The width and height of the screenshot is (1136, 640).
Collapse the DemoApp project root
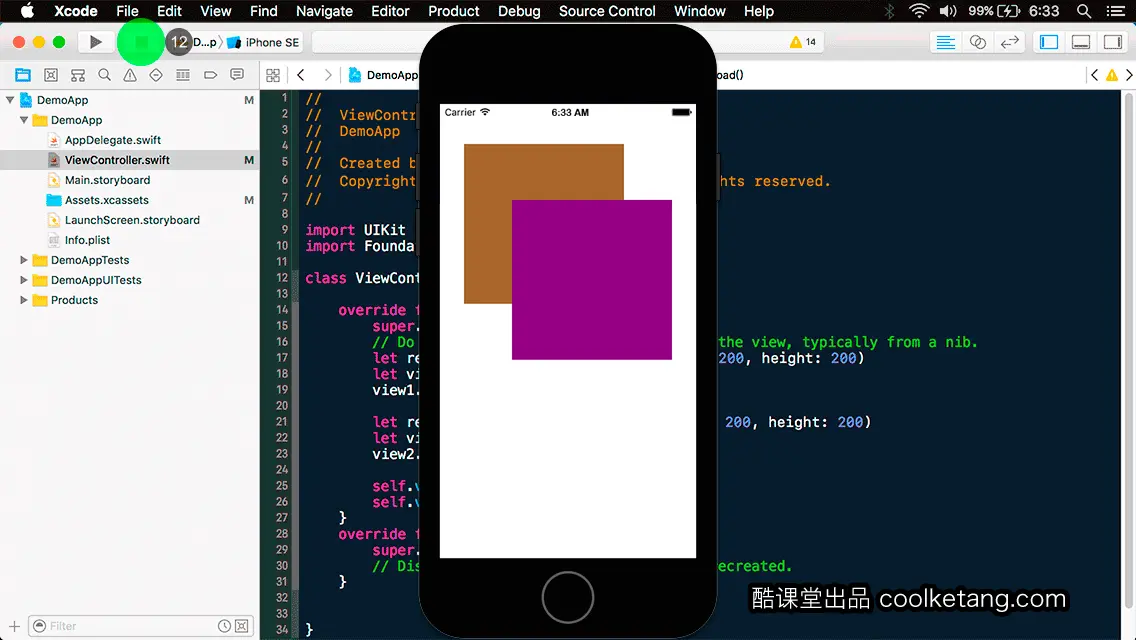pyautogui.click(x=10, y=100)
